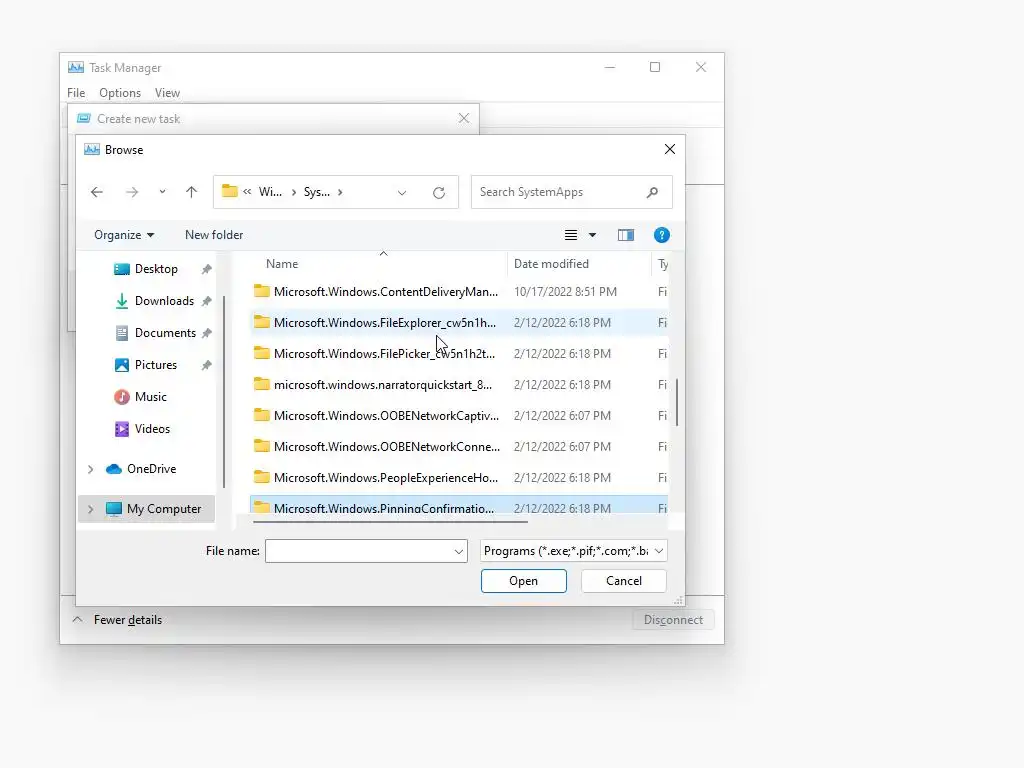
Task: Click the Browse dialog title icon
Action: click(92, 150)
